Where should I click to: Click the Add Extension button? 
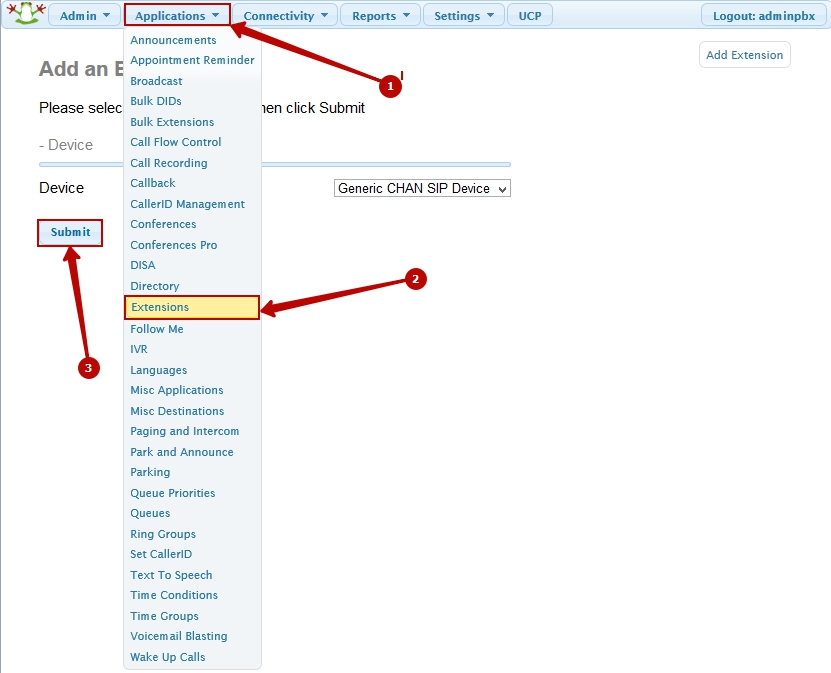(744, 55)
